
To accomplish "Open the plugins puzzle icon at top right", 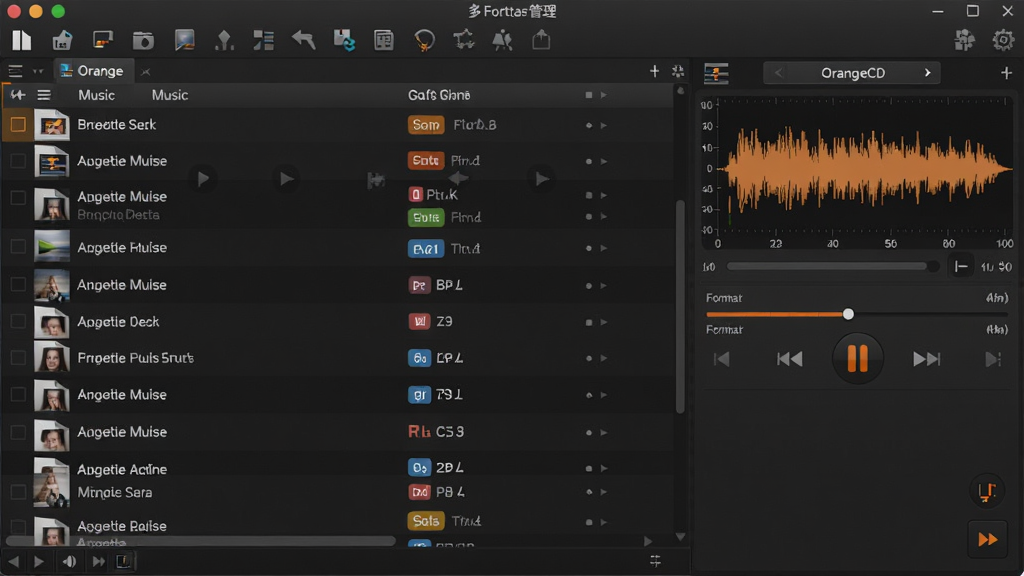I will tap(964, 40).
